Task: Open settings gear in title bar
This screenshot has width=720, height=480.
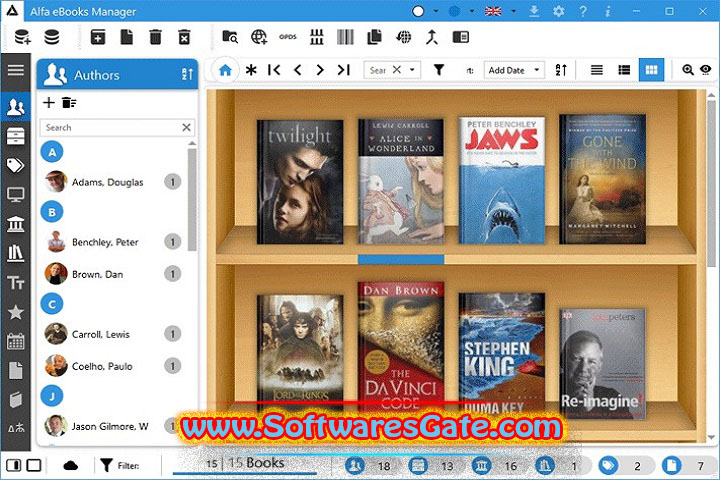Action: 558,11
